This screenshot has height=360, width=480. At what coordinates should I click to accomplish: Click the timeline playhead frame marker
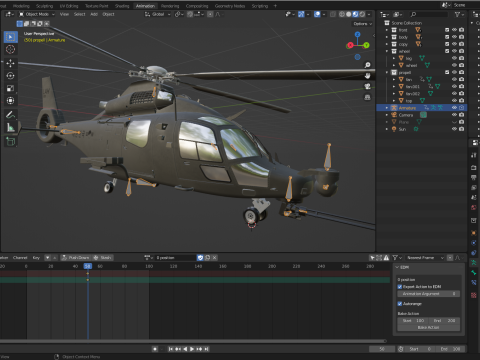88,266
